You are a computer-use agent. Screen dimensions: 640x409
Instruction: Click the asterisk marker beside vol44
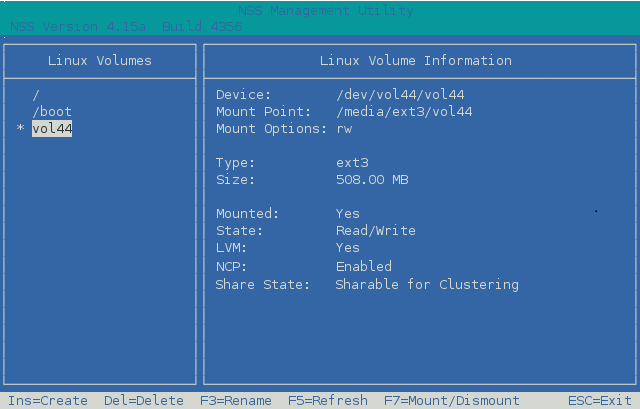(x=20, y=131)
